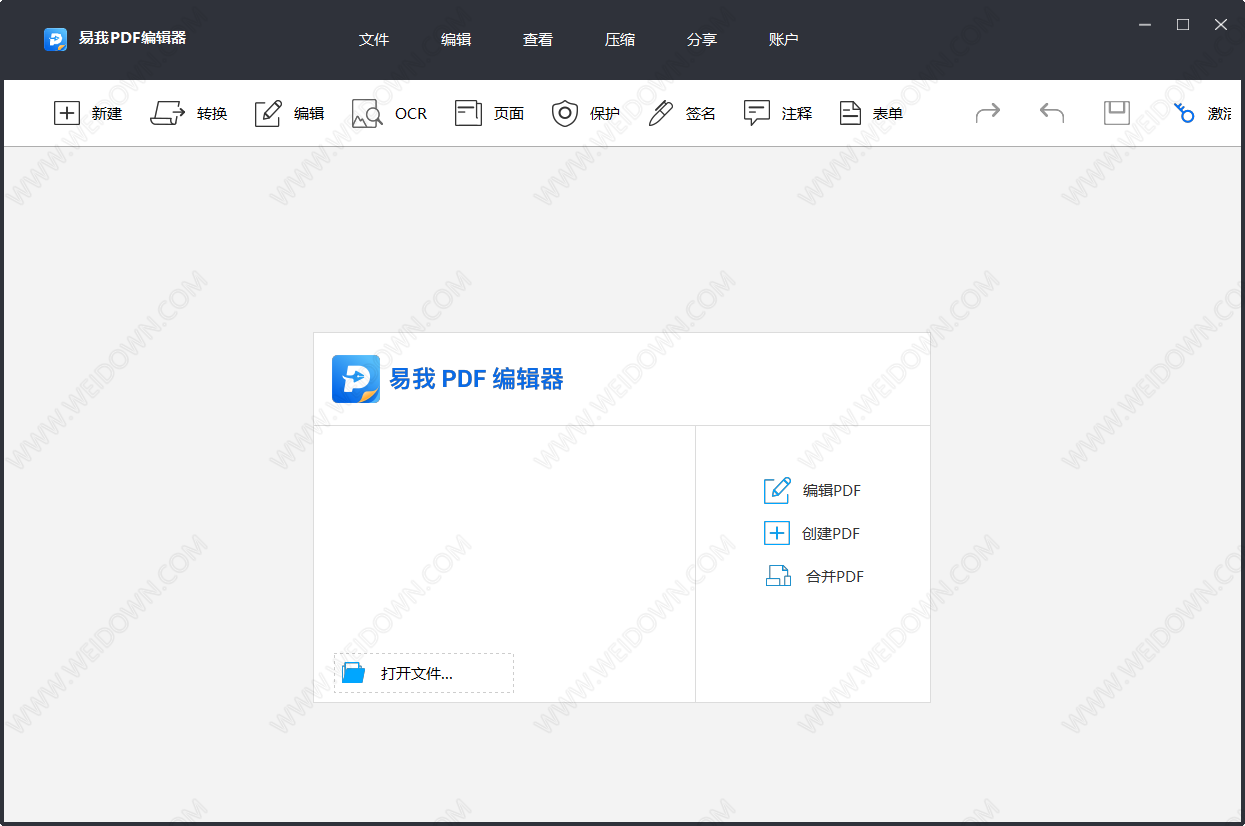Select the 转换 (Convert) toolbar icon
The width and height of the screenshot is (1245, 826).
[168, 113]
